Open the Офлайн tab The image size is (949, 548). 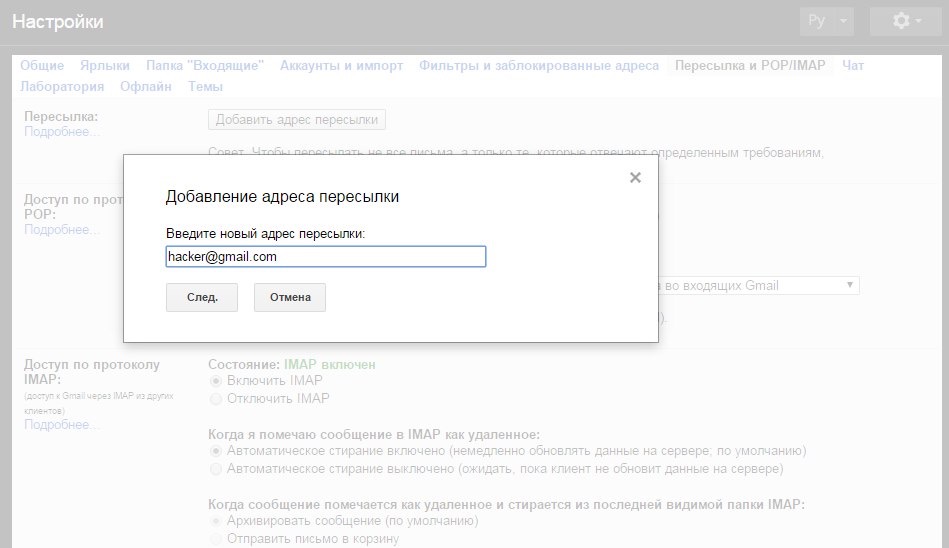tap(145, 87)
